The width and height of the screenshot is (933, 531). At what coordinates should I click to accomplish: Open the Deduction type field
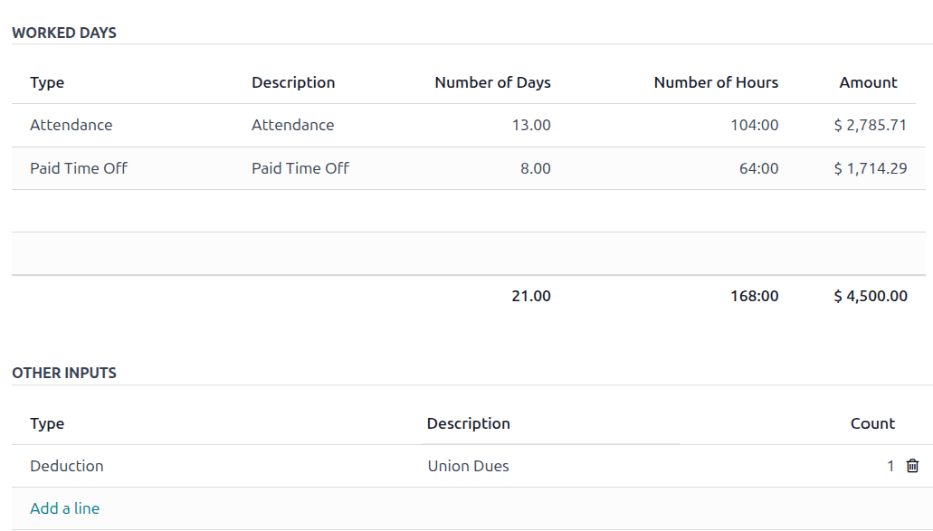point(67,466)
